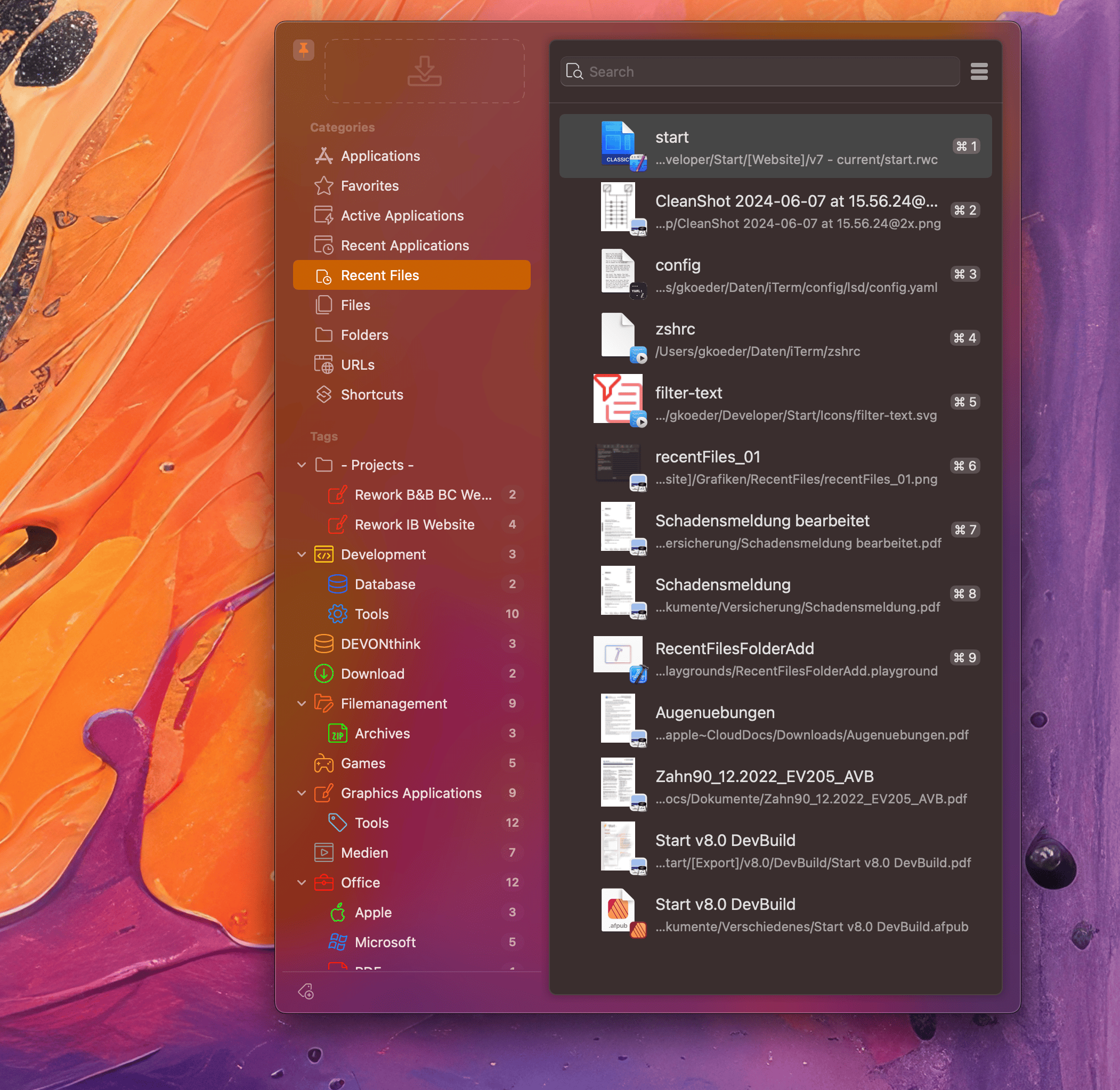Open the Files category
The image size is (1120, 1090).
pos(412,305)
